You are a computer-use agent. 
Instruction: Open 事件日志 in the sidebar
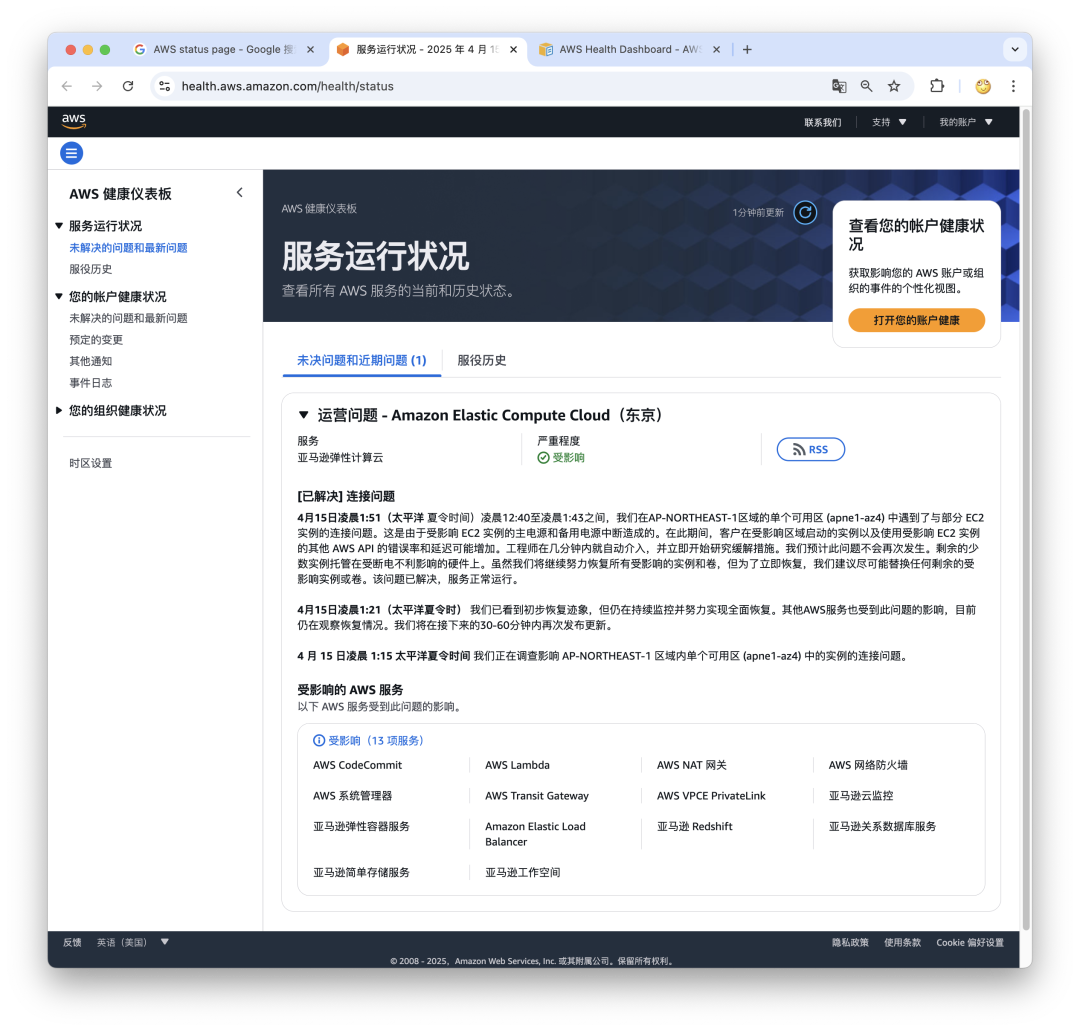[x=90, y=383]
